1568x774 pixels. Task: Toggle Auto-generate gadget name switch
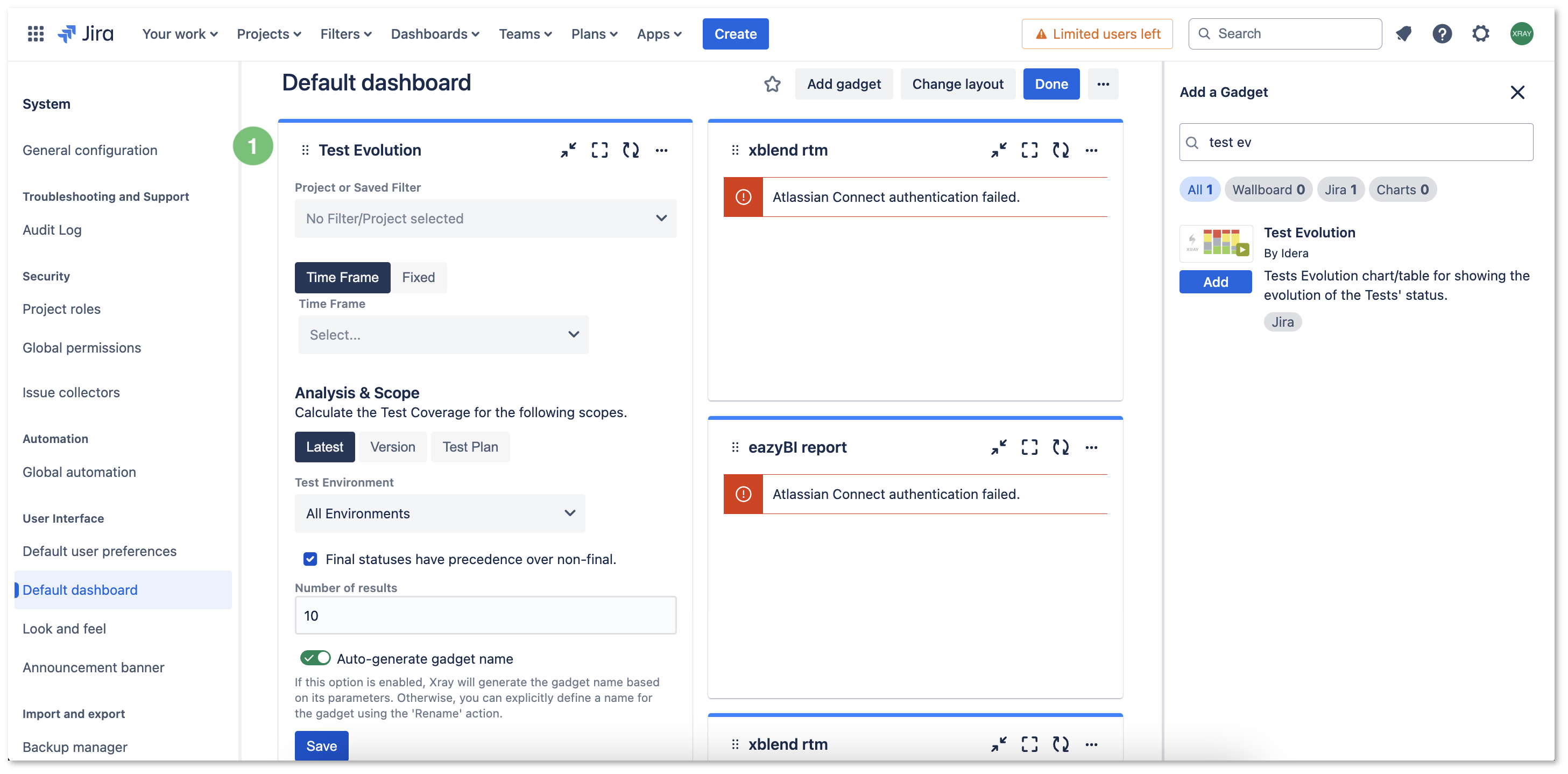tap(315, 658)
